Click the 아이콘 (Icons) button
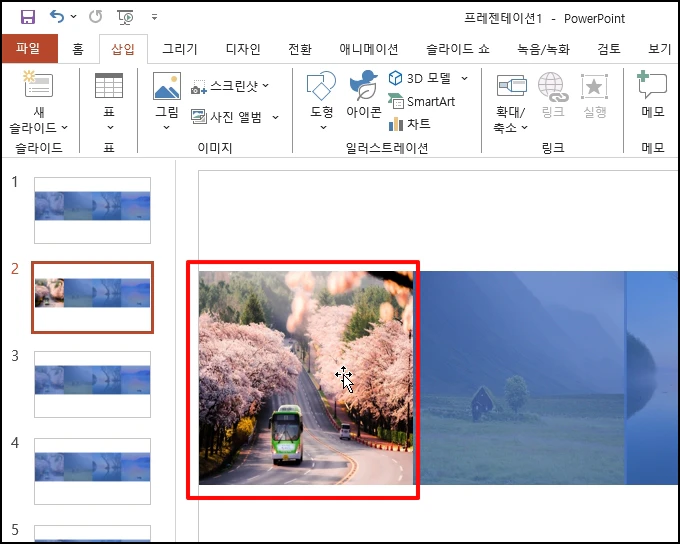 coord(363,94)
